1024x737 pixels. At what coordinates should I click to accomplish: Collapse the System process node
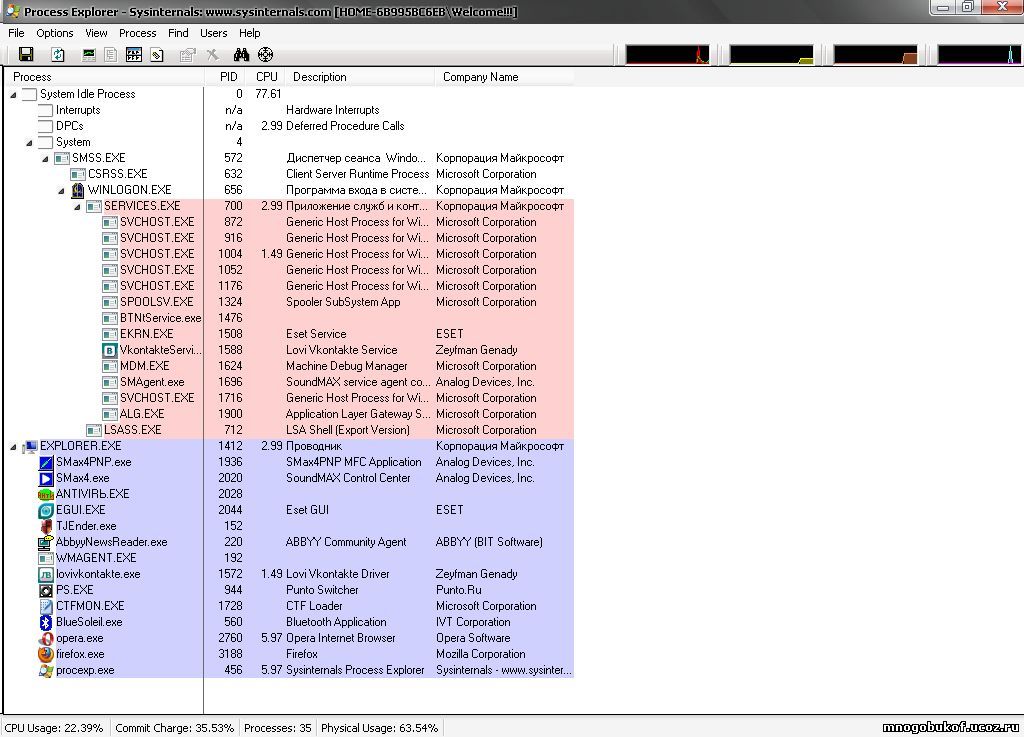[x=29, y=142]
